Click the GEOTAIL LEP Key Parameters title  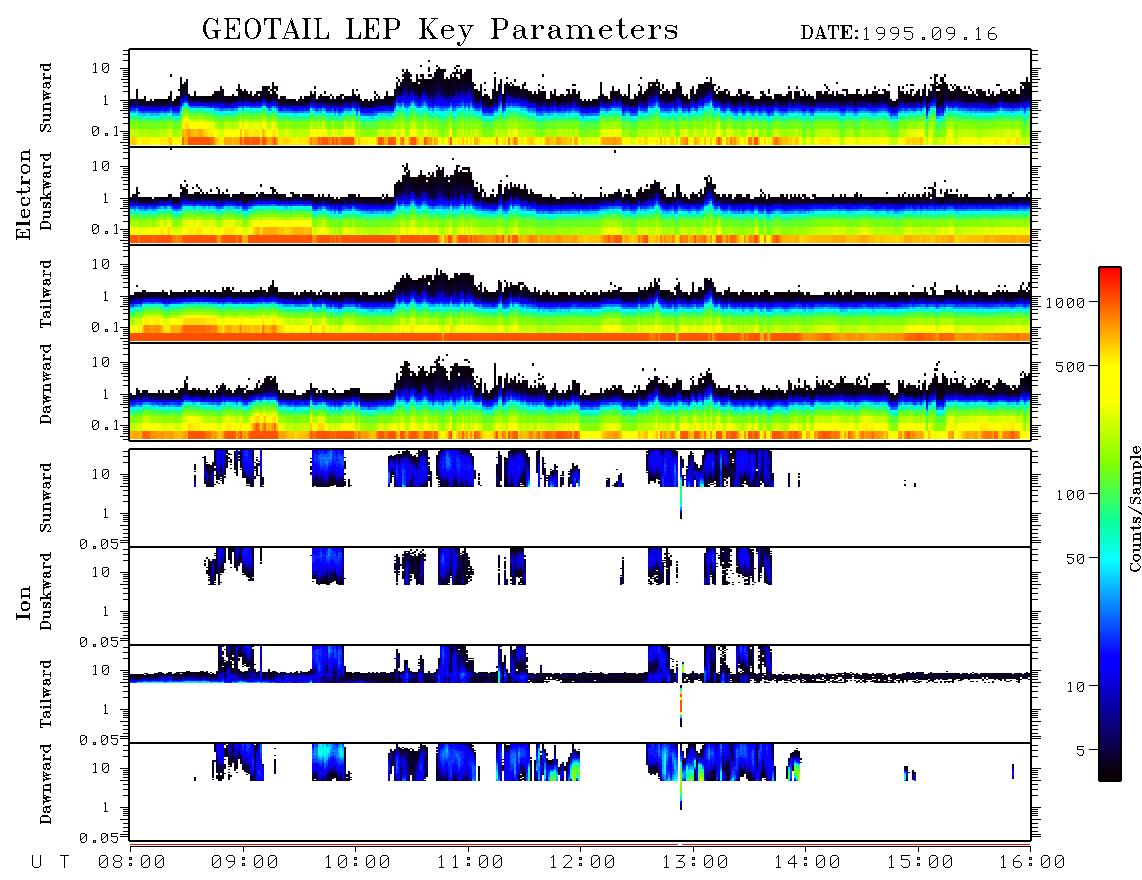pyautogui.click(x=440, y=30)
